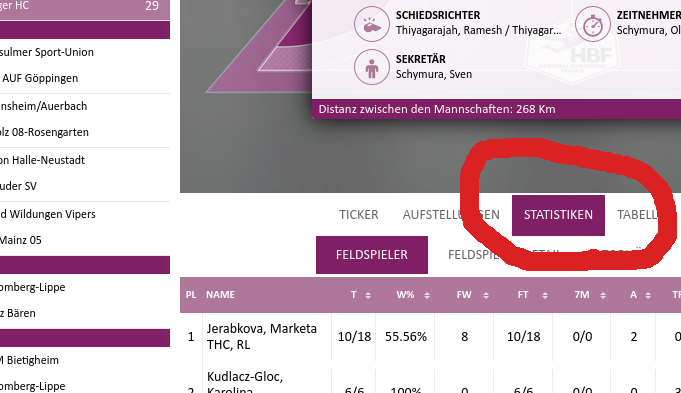Click the Schiedsrichter whistle icon
This screenshot has height=393, width=681.
[371, 24]
